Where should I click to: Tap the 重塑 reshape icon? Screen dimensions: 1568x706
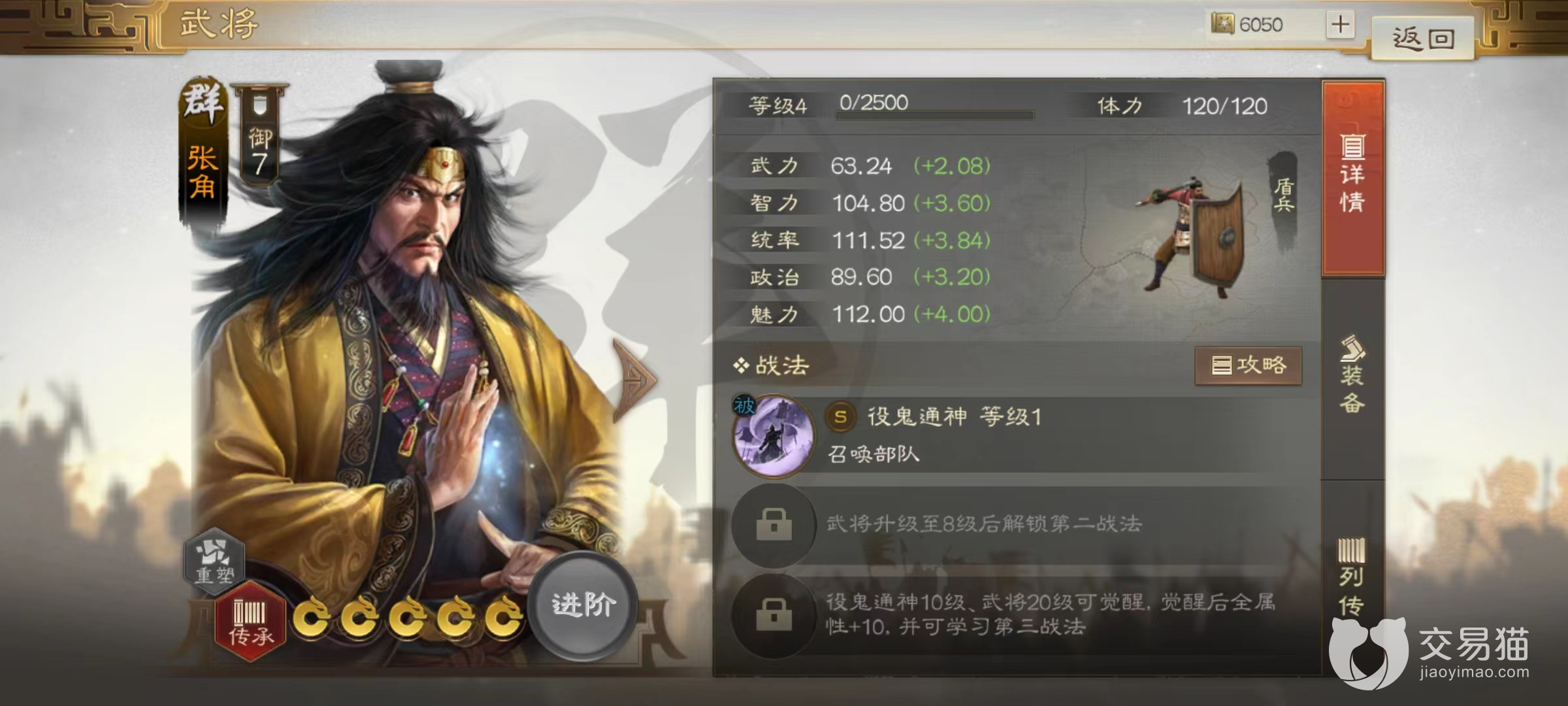pyautogui.click(x=214, y=561)
